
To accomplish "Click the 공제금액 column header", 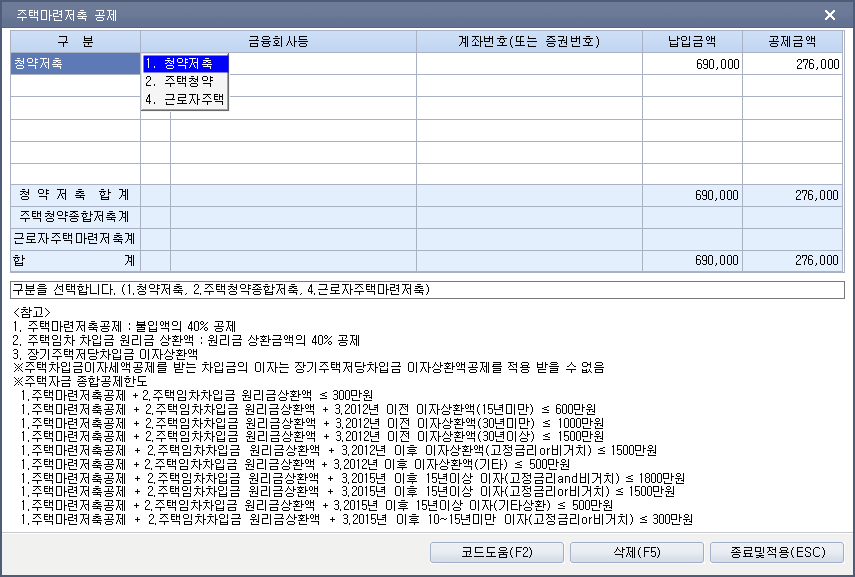I will pyautogui.click(x=792, y=41).
